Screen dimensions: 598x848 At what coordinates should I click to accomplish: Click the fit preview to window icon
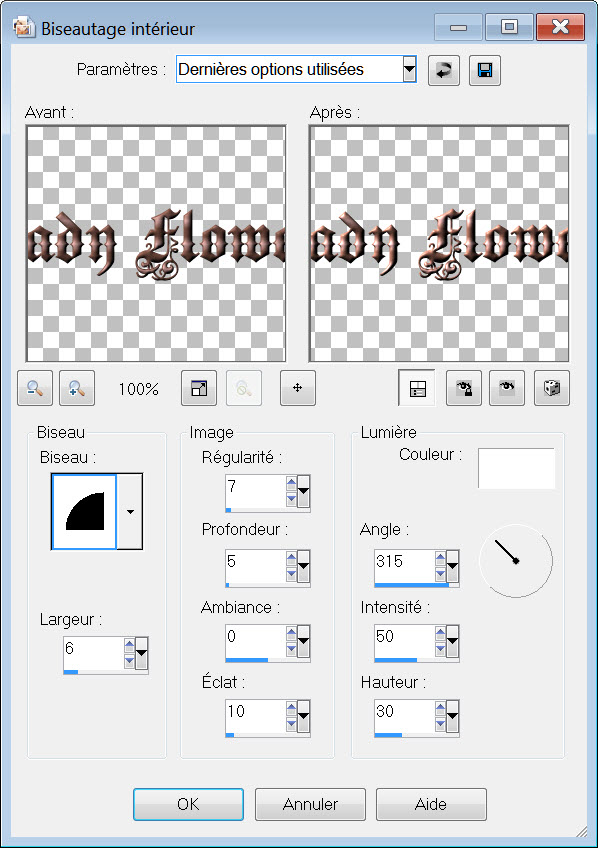[199, 388]
